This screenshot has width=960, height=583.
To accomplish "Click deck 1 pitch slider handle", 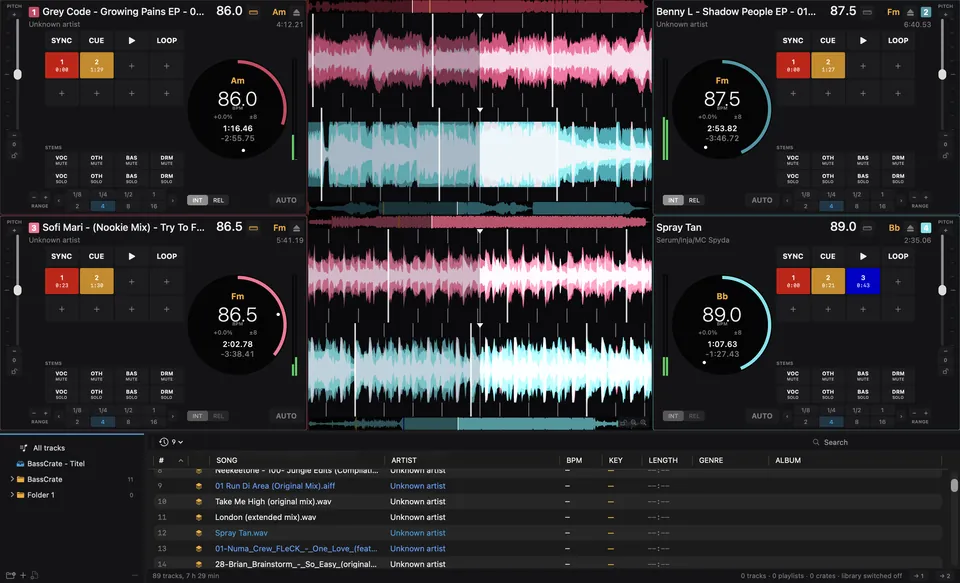I will tap(18, 74).
